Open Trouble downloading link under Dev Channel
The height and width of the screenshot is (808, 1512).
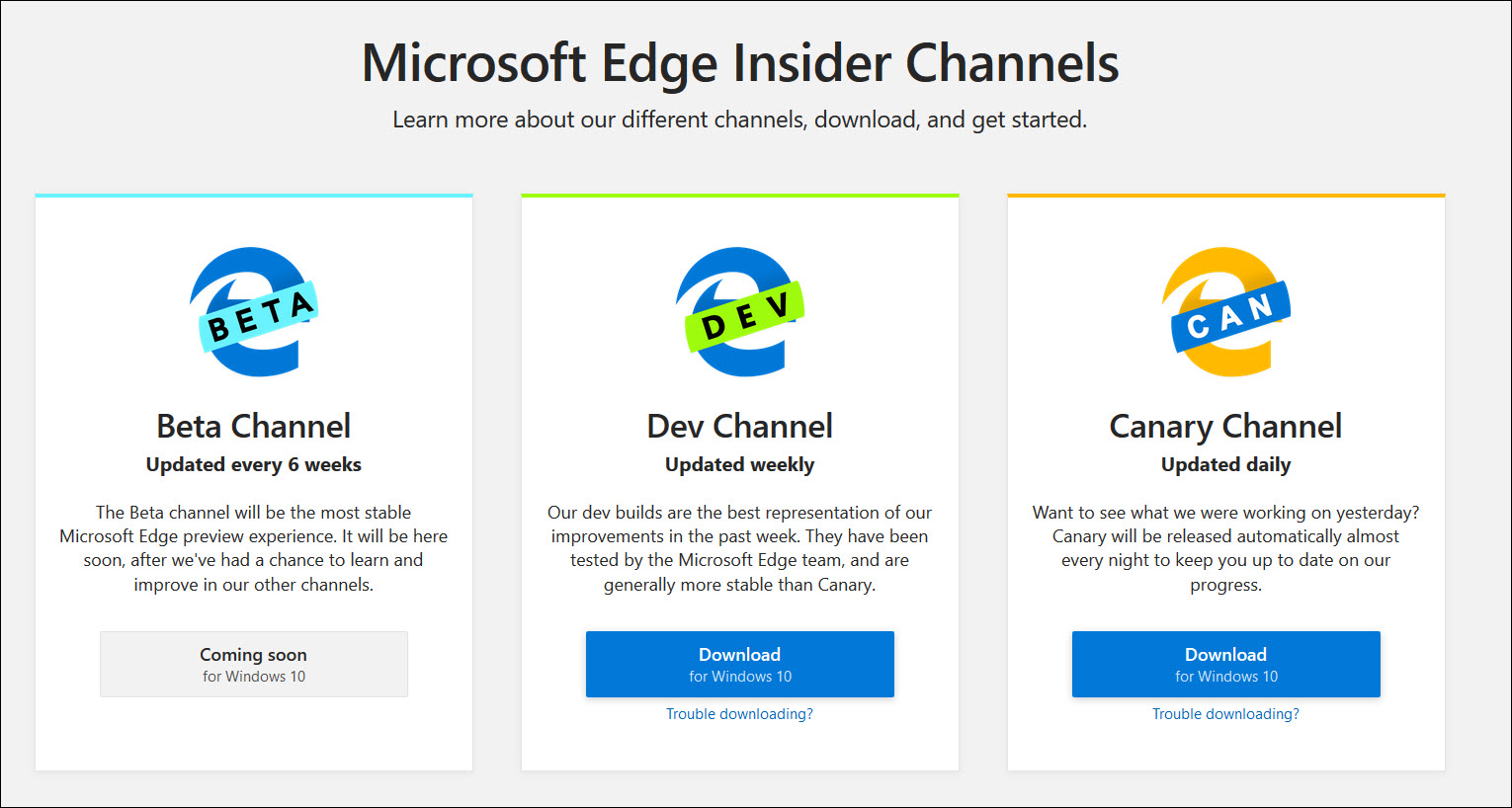740,714
